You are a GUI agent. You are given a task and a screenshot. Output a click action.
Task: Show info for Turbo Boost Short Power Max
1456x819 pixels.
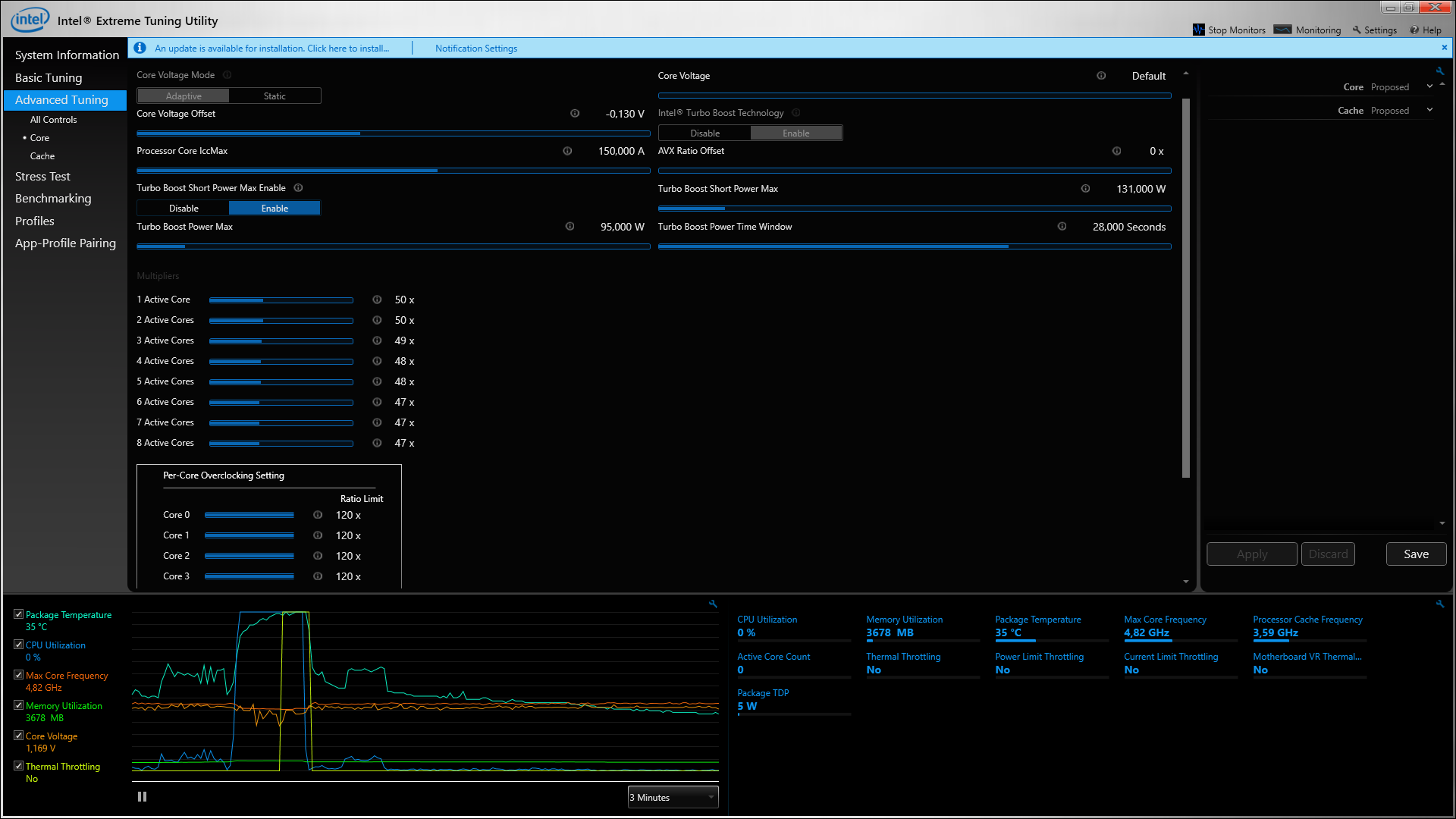1085,189
